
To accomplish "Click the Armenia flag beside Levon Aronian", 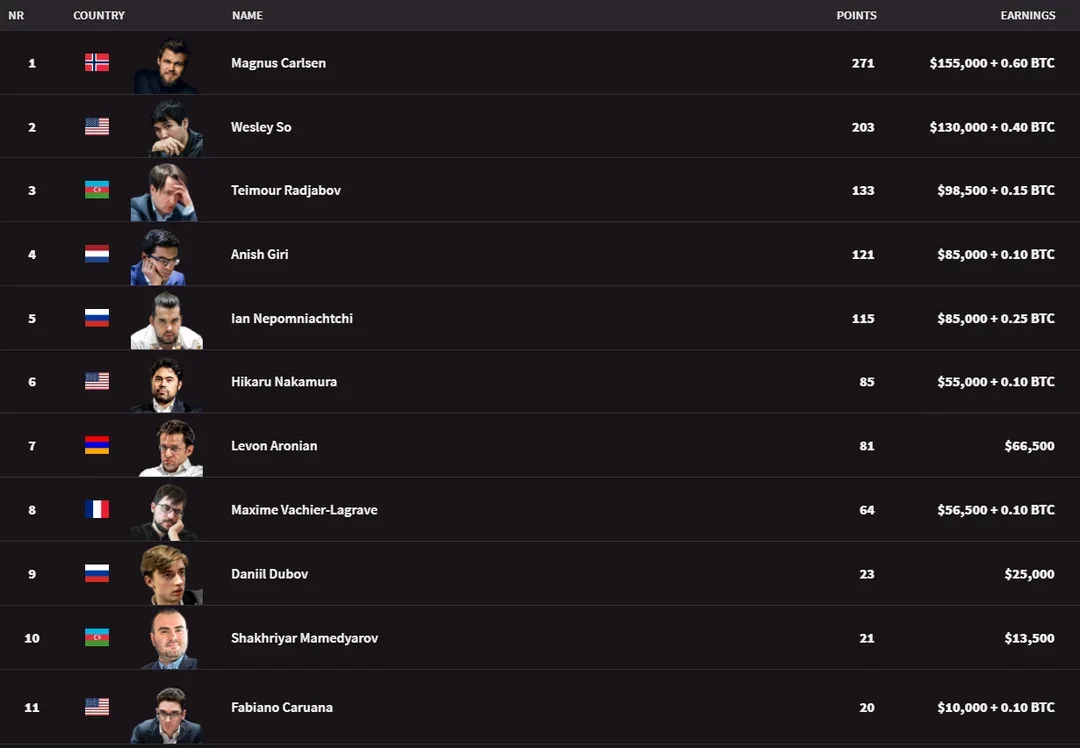I will click(x=97, y=445).
